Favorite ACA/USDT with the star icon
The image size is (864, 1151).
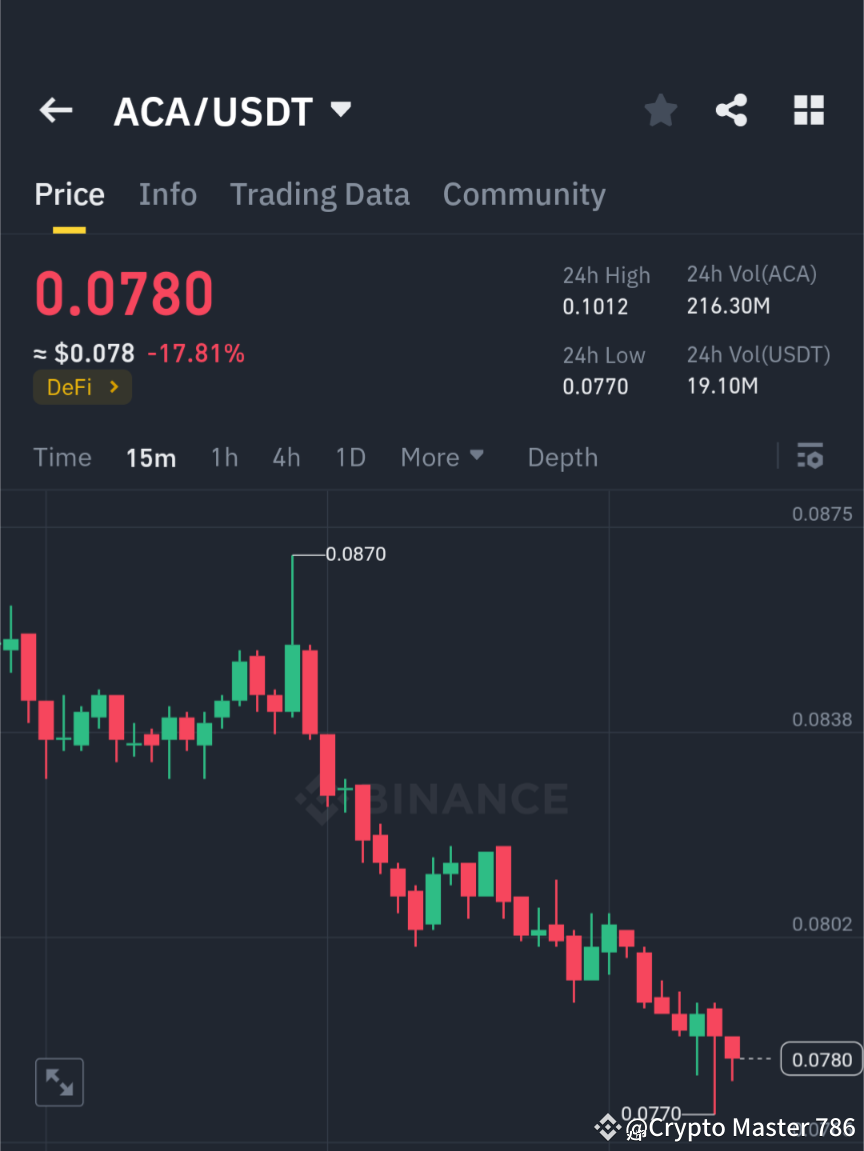click(x=660, y=110)
